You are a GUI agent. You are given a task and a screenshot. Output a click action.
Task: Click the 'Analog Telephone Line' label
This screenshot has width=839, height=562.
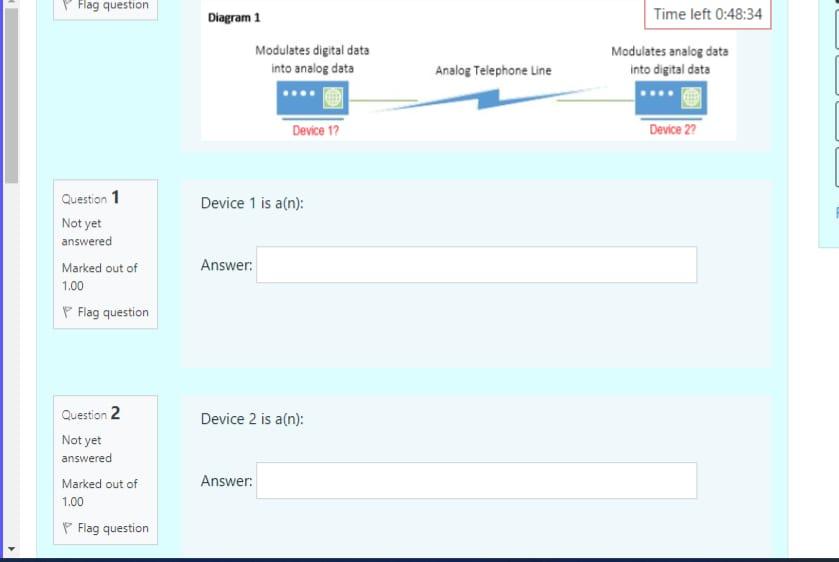point(493,71)
